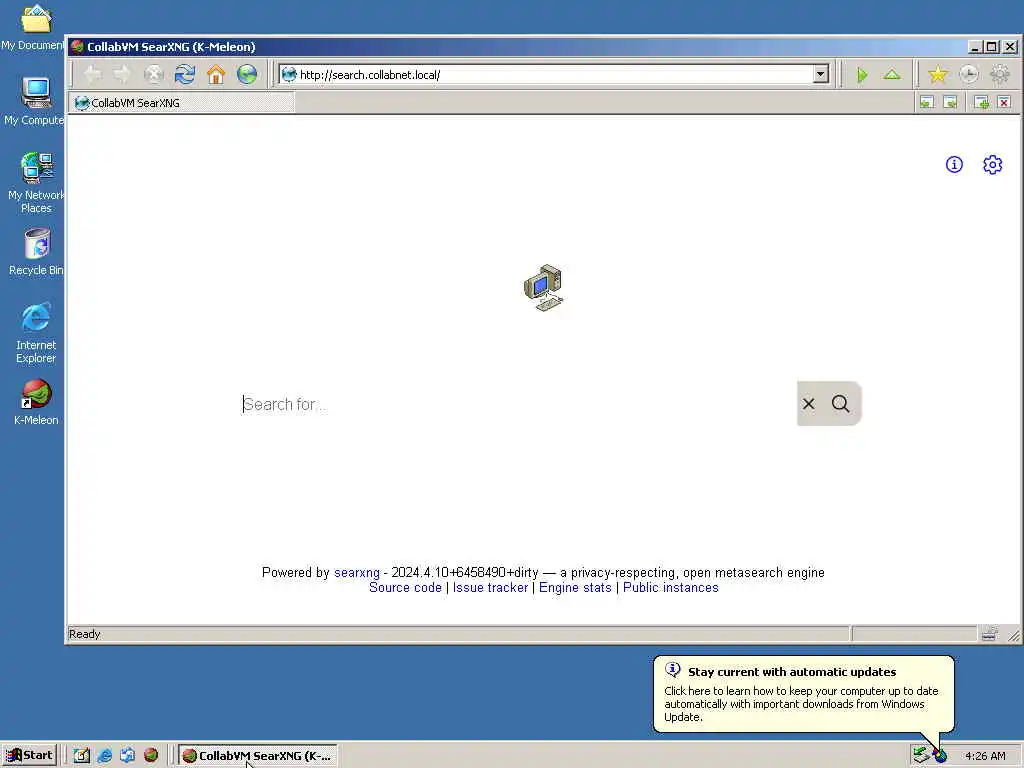1024x768 pixels.
Task: Open My Computer desktop icon
Action: tap(34, 102)
